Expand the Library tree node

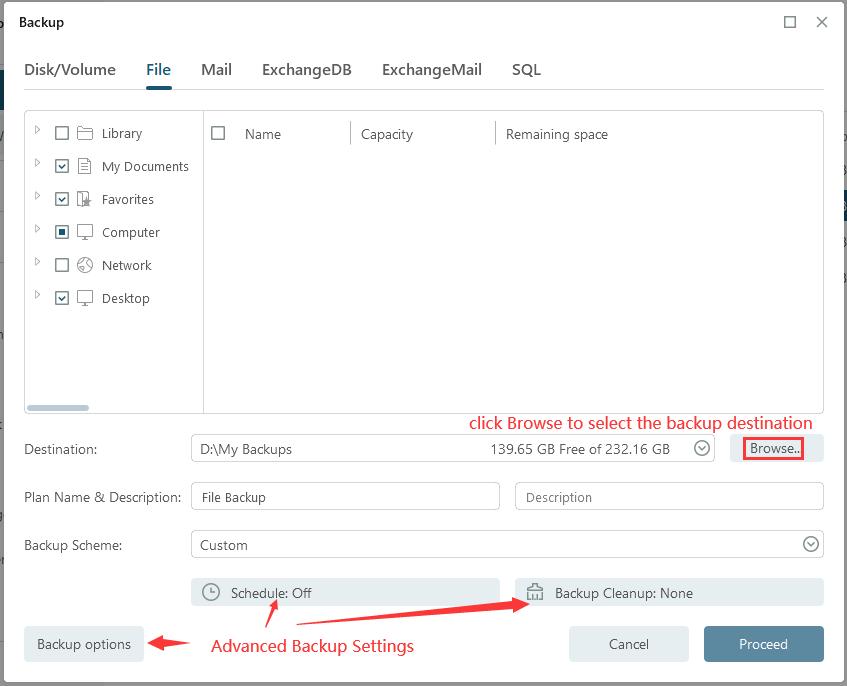coord(37,130)
